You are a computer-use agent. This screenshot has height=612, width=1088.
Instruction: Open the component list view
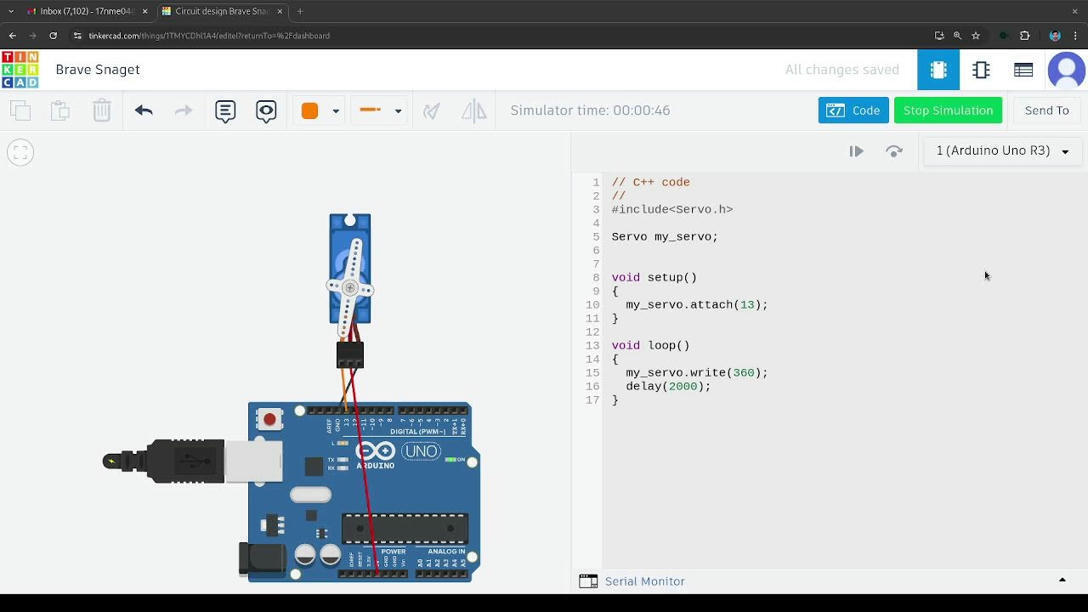click(1023, 70)
